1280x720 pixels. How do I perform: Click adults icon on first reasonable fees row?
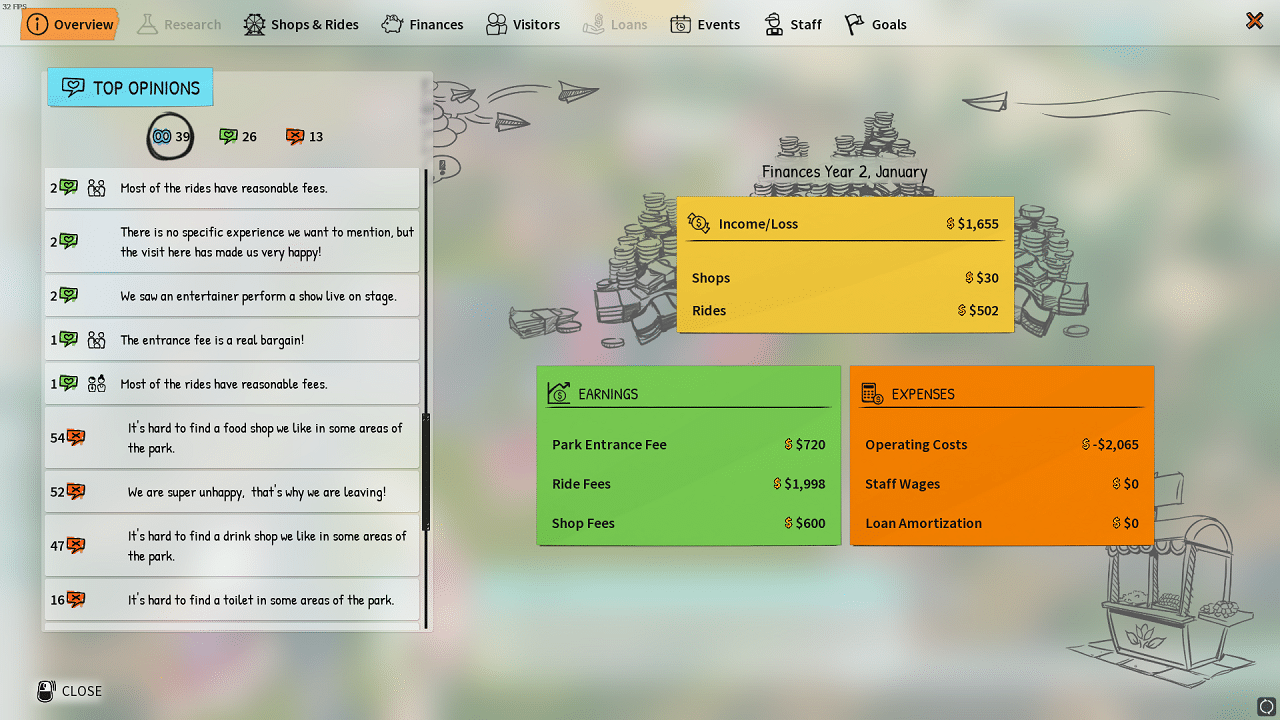tap(97, 188)
